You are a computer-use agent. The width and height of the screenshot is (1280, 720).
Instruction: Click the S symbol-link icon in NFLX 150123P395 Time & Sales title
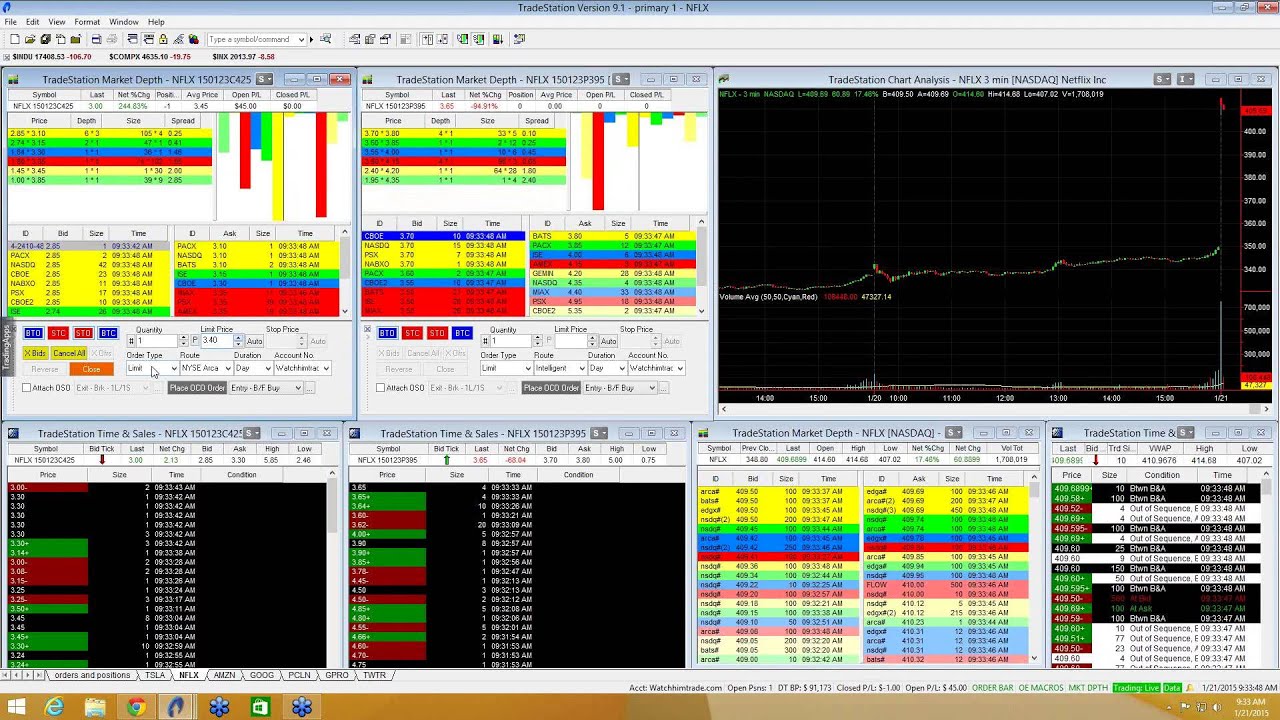(599, 433)
